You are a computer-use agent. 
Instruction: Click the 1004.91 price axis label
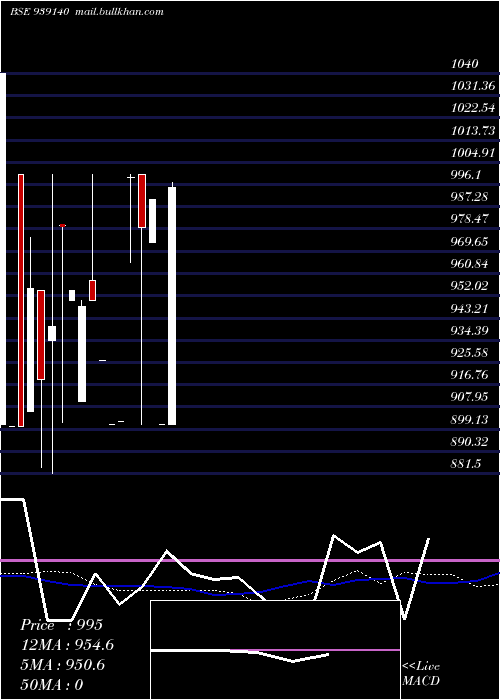point(473,153)
